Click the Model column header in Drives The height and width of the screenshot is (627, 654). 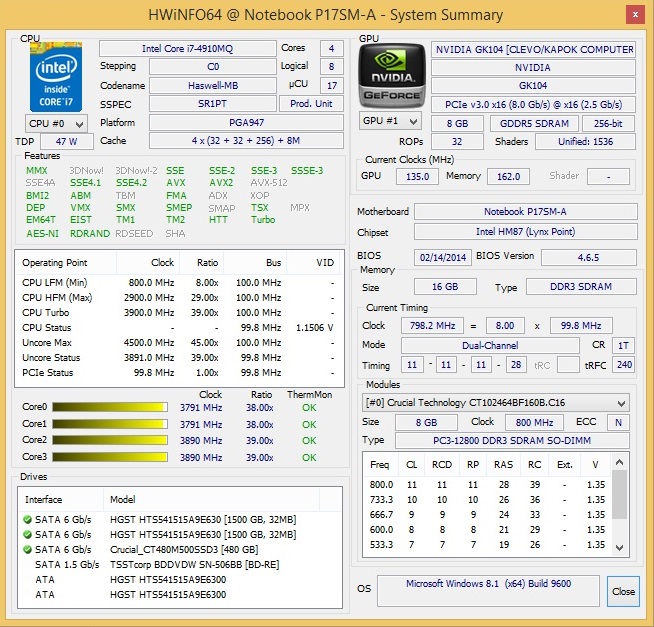point(211,499)
